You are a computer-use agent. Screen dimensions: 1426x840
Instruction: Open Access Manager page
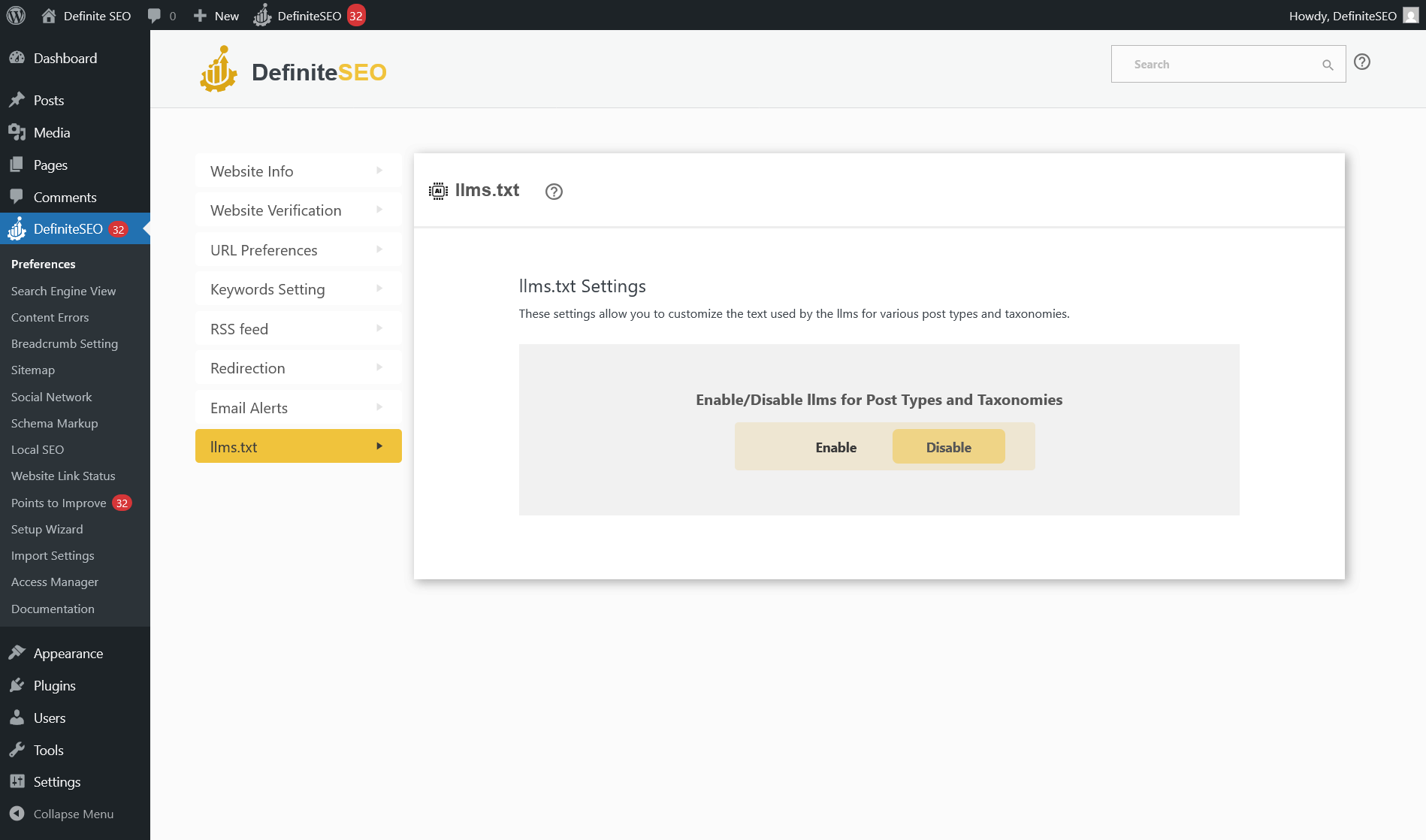click(x=55, y=582)
